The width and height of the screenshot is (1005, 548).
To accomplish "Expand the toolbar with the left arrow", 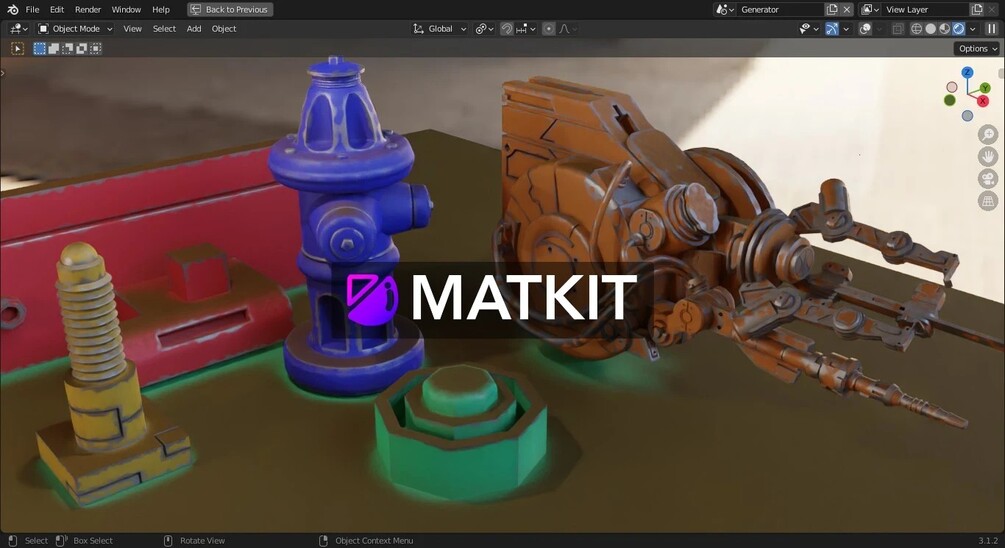I will pyautogui.click(x=3, y=73).
